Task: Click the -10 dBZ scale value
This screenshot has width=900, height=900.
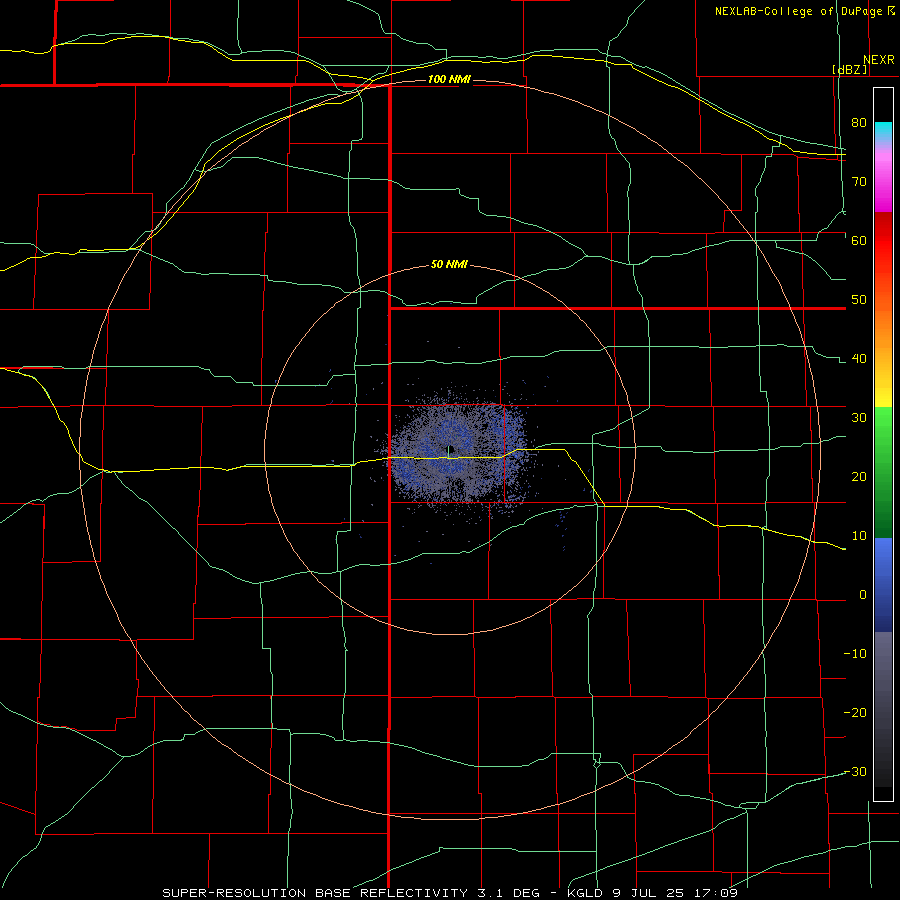Action: (855, 654)
